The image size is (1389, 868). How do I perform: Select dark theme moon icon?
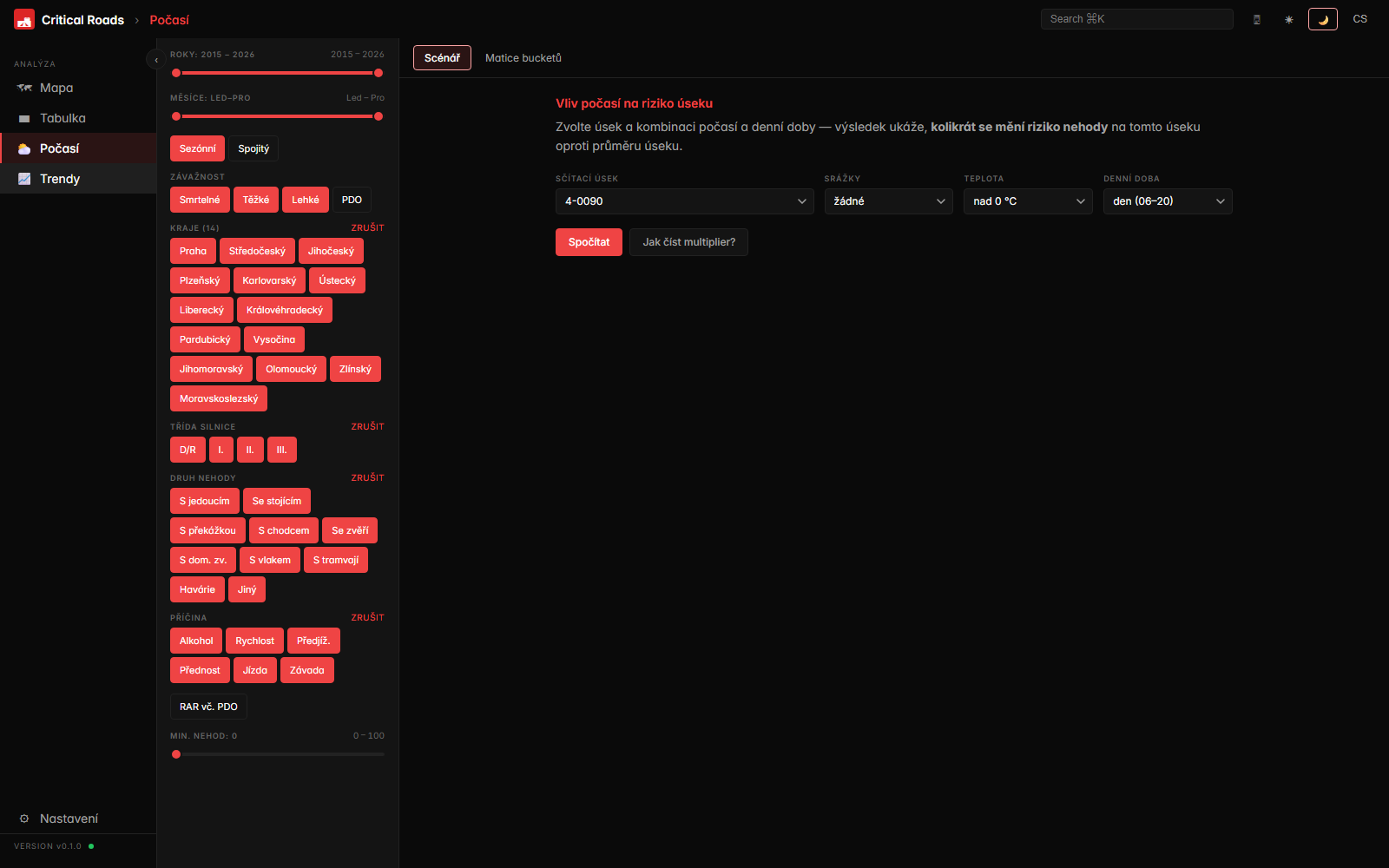[x=1322, y=19]
